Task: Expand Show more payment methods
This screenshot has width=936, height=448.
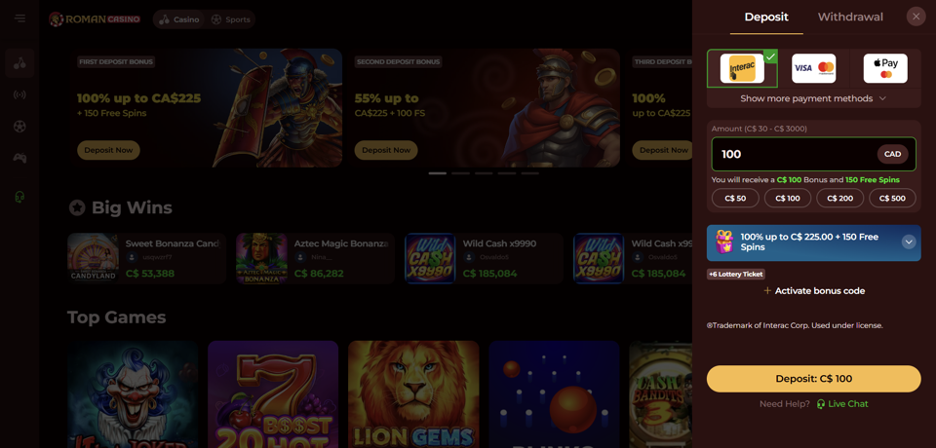Action: tap(814, 99)
